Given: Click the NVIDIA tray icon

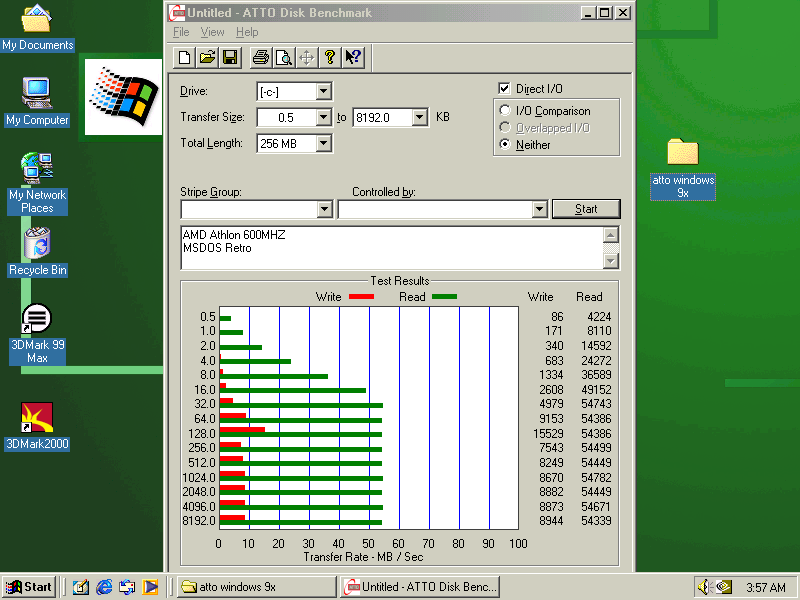Looking at the screenshot, I should pyautogui.click(x=723, y=587).
